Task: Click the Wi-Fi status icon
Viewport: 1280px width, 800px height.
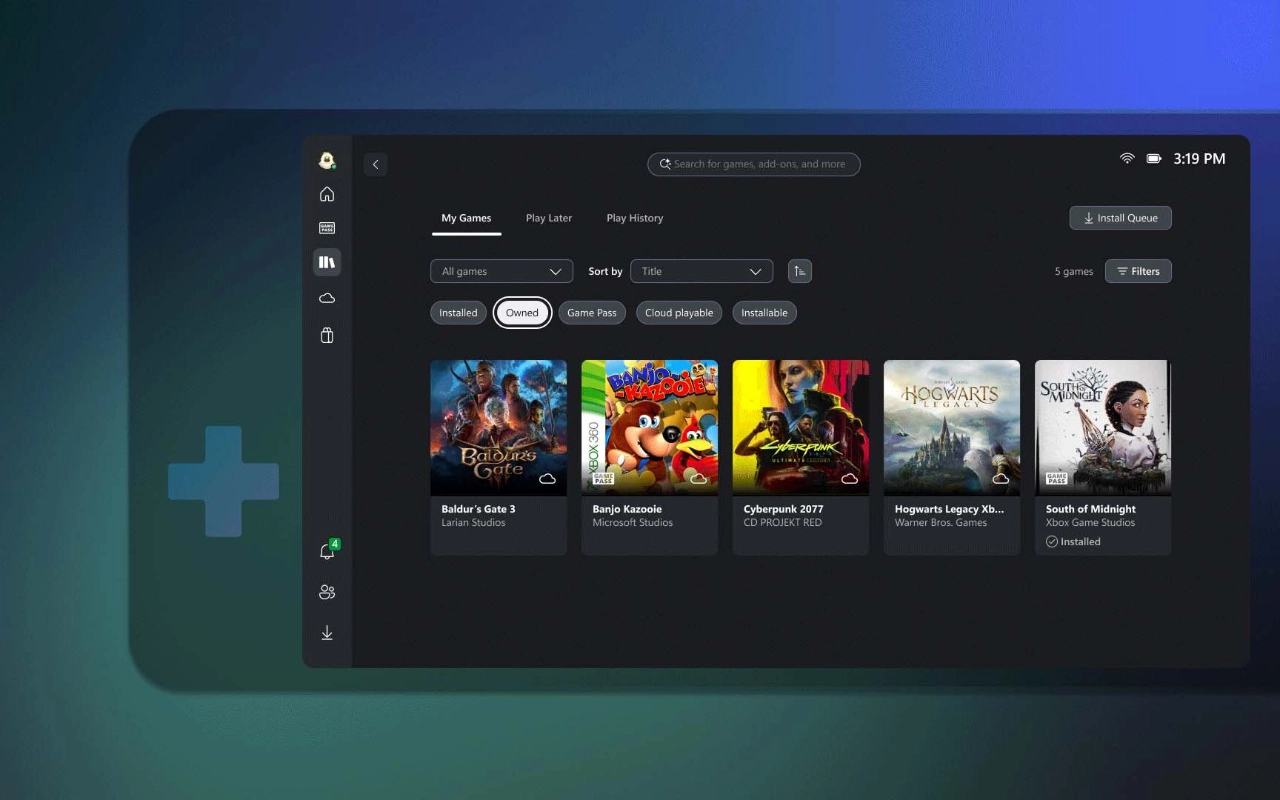Action: click(x=1127, y=159)
